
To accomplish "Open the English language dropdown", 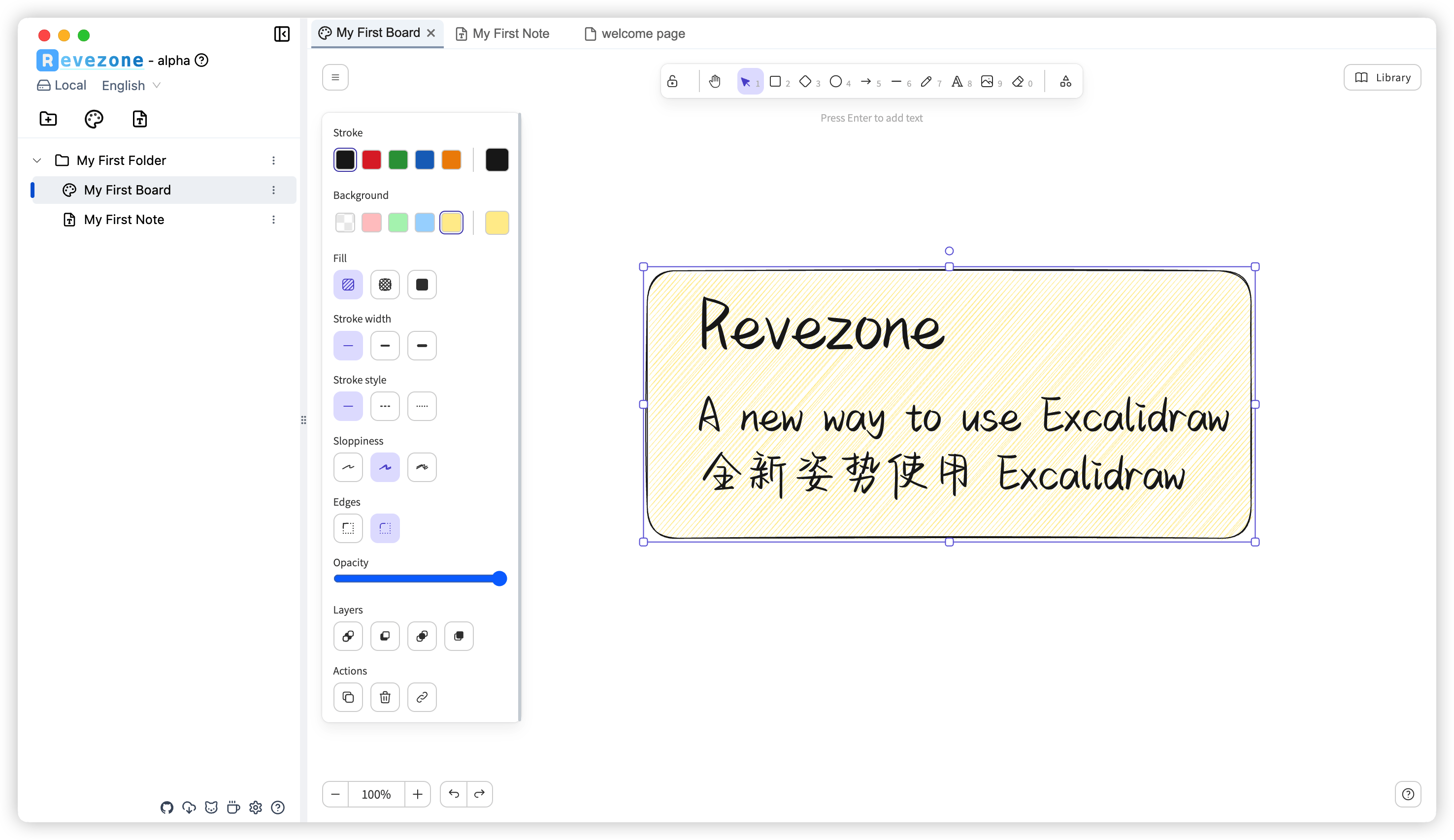I will (x=131, y=85).
